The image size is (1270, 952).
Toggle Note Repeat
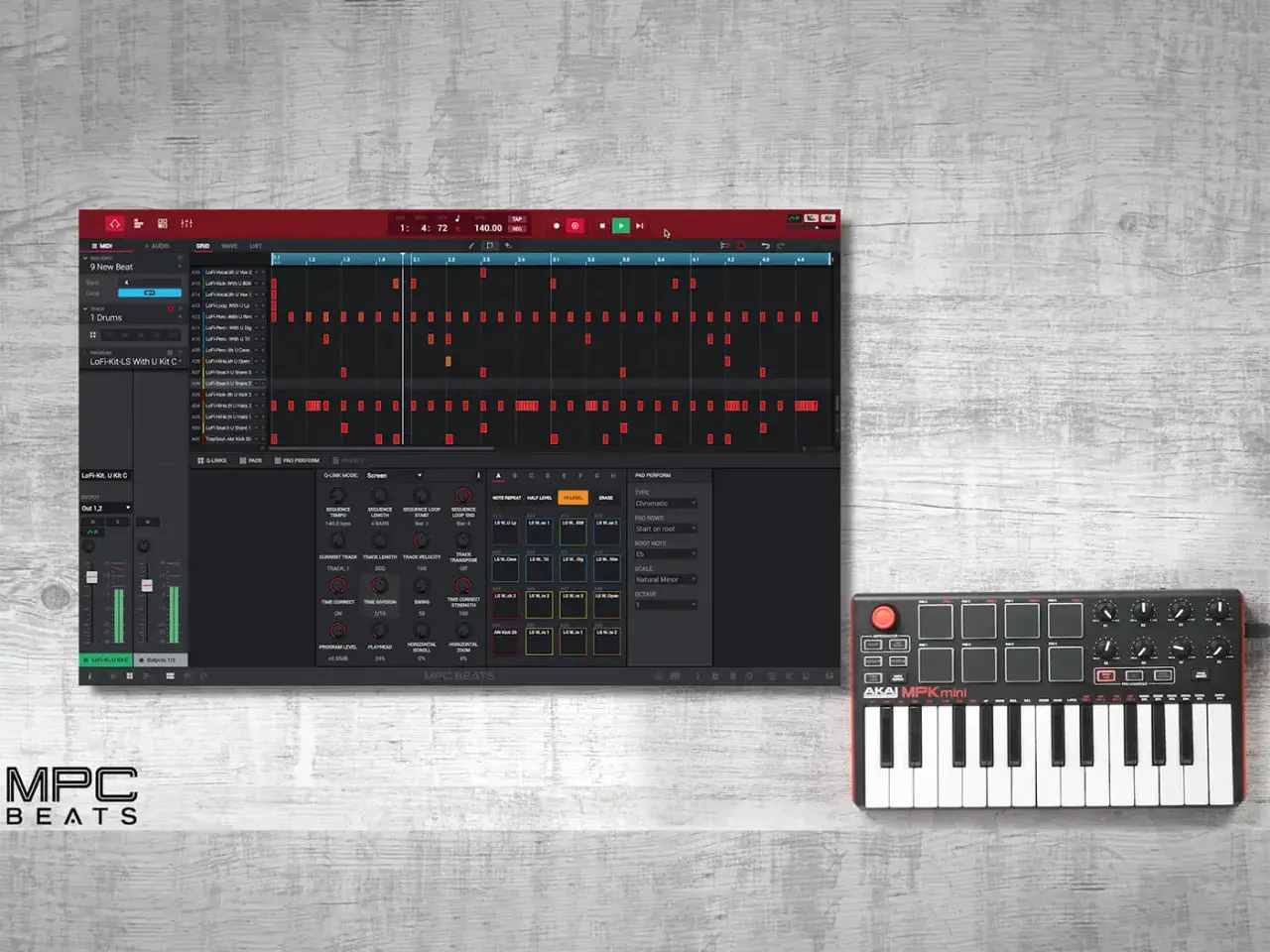pyautogui.click(x=507, y=498)
